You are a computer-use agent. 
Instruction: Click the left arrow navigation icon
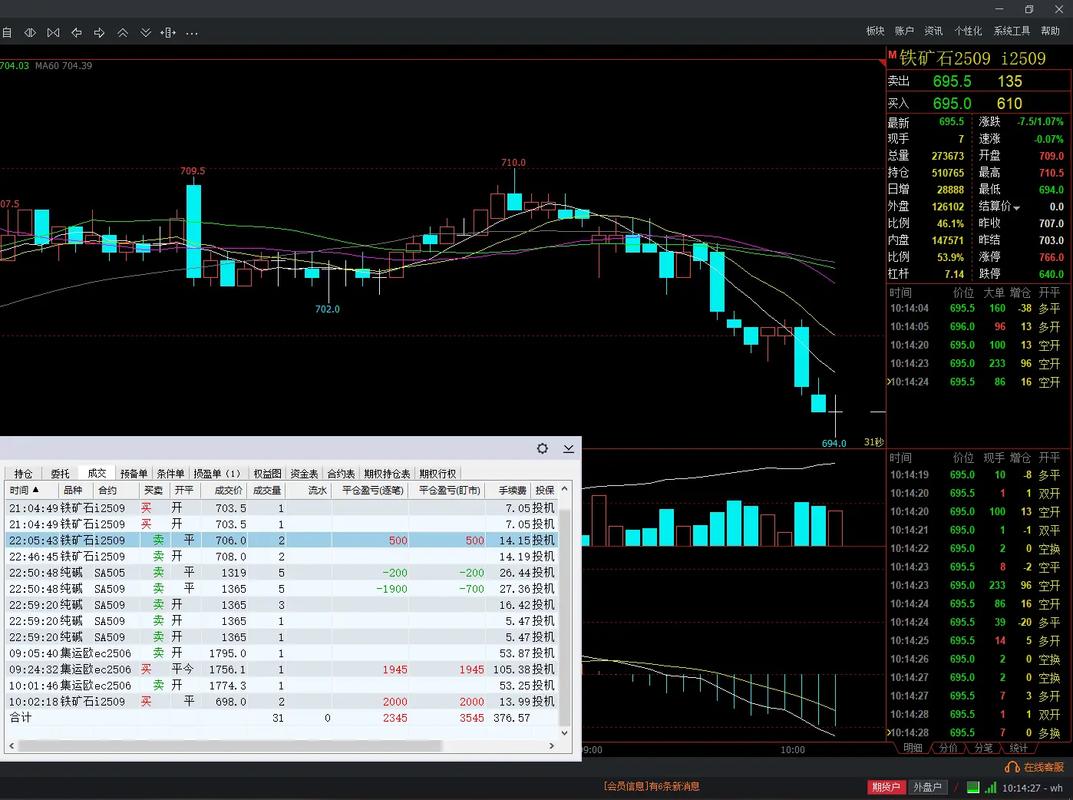coord(77,33)
